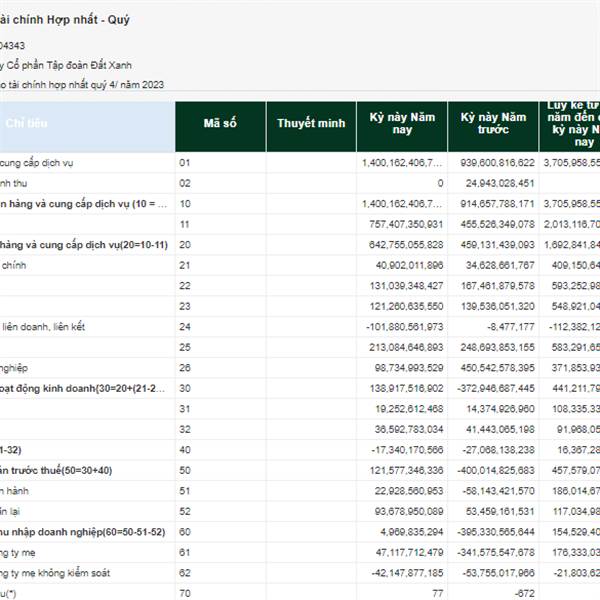Click value 24,943,028,451
Viewport: 600px width, 600px height.
500,183
